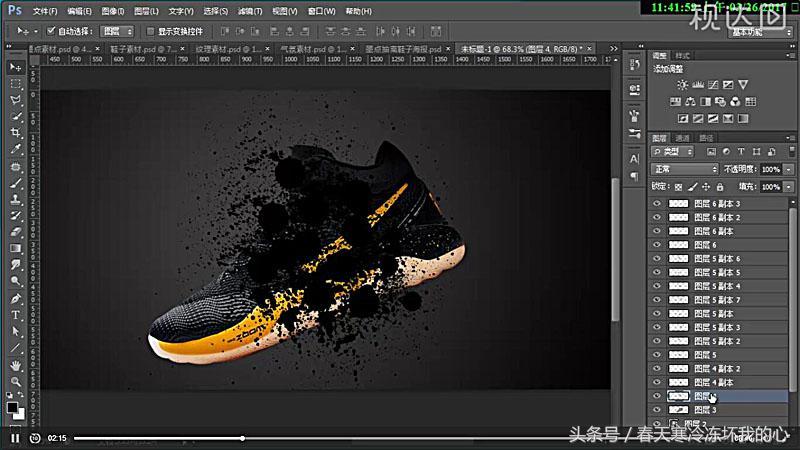Switch to the 鞋子素材.psd tab
800x450 pixels.
(x=143, y=49)
